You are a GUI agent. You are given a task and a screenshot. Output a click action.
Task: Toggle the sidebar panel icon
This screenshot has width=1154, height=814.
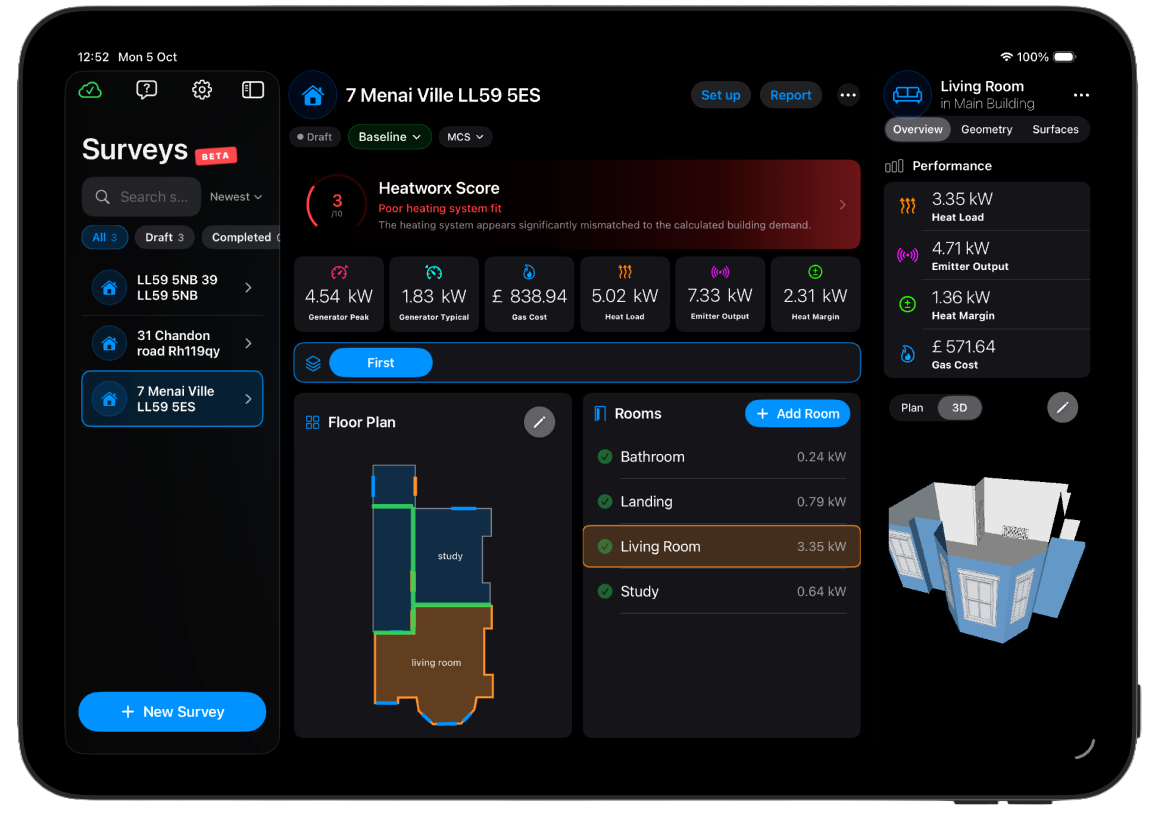pyautogui.click(x=253, y=90)
